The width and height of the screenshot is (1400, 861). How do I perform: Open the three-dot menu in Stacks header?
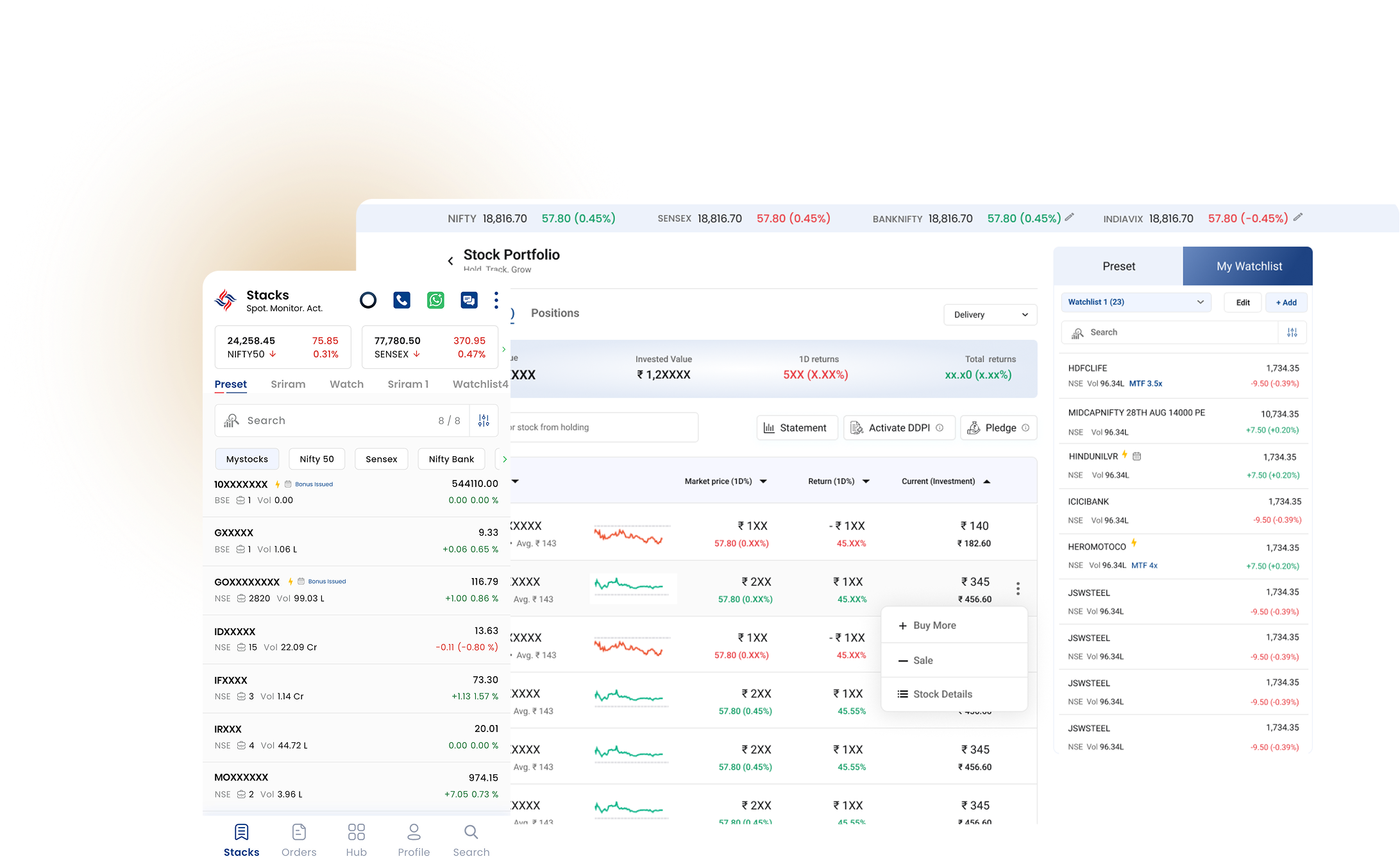tap(496, 300)
